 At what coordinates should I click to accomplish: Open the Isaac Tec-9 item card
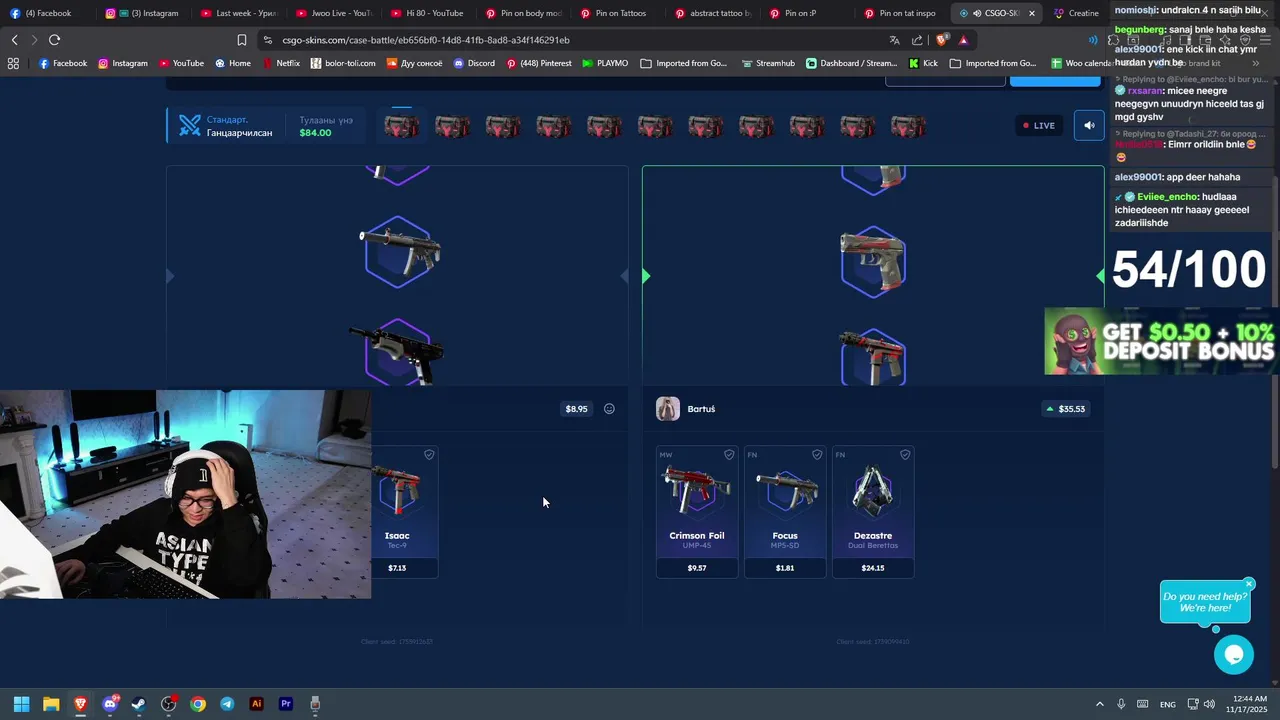click(x=405, y=512)
